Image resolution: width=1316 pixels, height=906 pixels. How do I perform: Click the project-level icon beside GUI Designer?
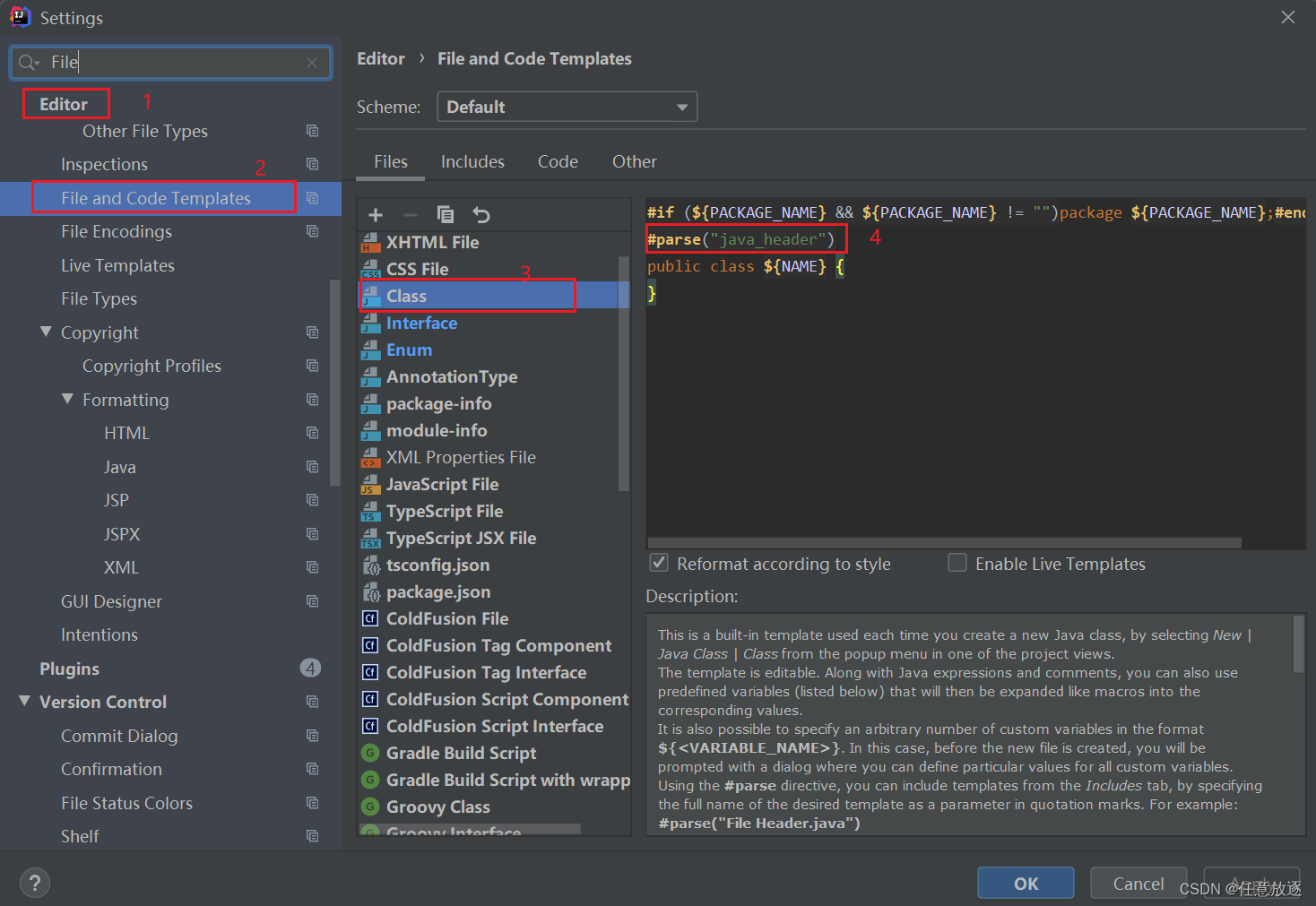[312, 601]
